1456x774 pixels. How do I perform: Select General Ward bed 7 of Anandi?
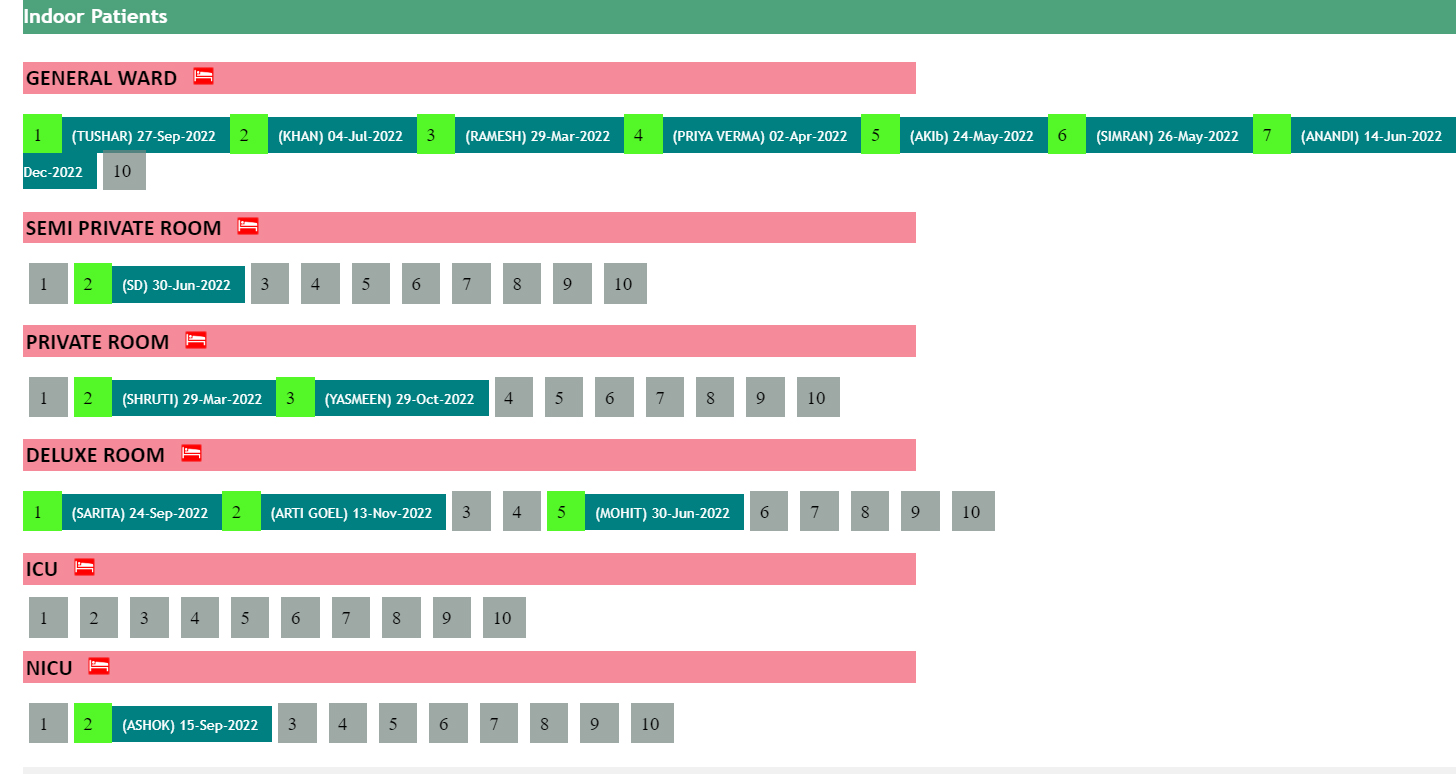pyautogui.click(x=1272, y=134)
